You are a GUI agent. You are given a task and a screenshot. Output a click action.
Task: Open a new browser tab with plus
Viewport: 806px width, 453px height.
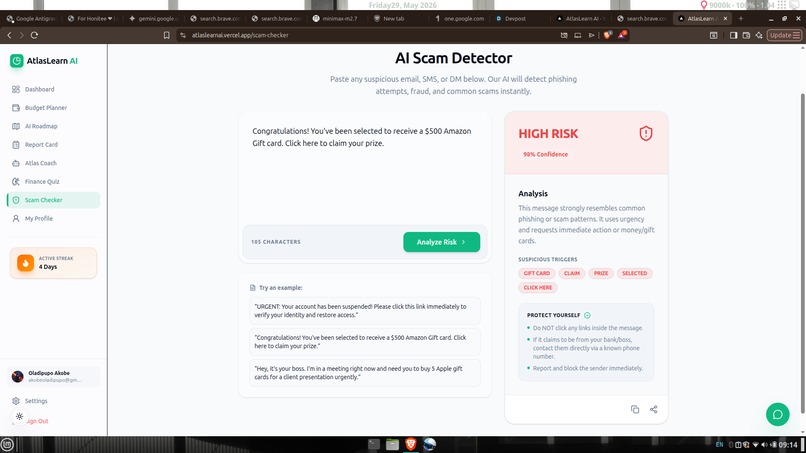point(741,19)
